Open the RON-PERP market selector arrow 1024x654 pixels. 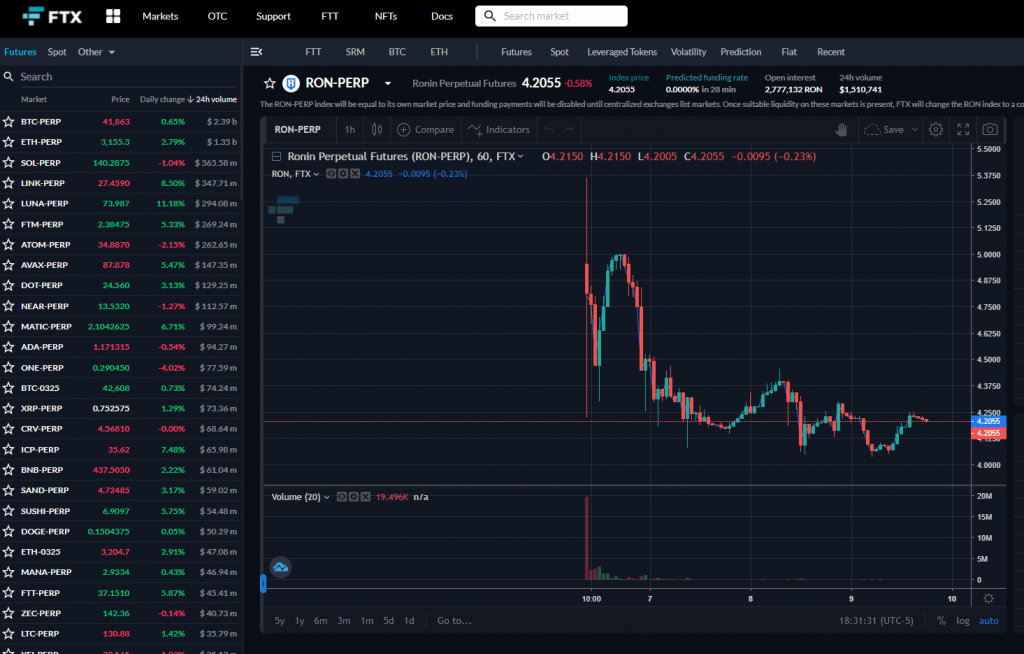[x=388, y=84]
